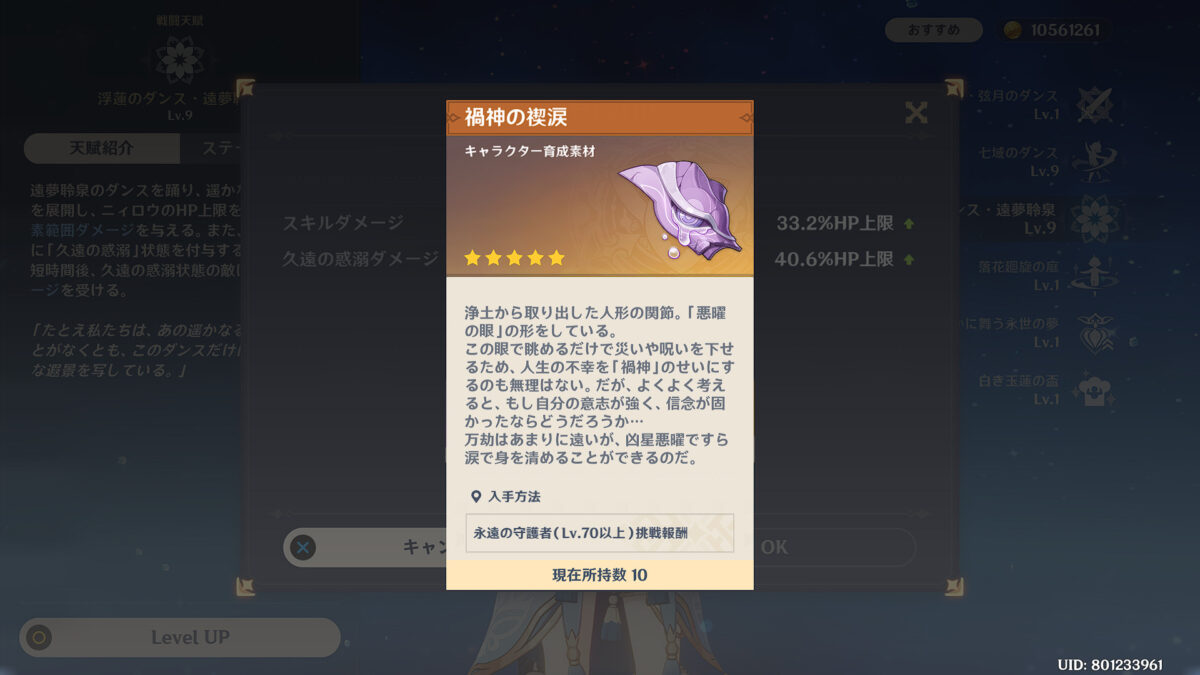Click the 現在所持数 10 count bar
The width and height of the screenshot is (1200, 675).
600,575
